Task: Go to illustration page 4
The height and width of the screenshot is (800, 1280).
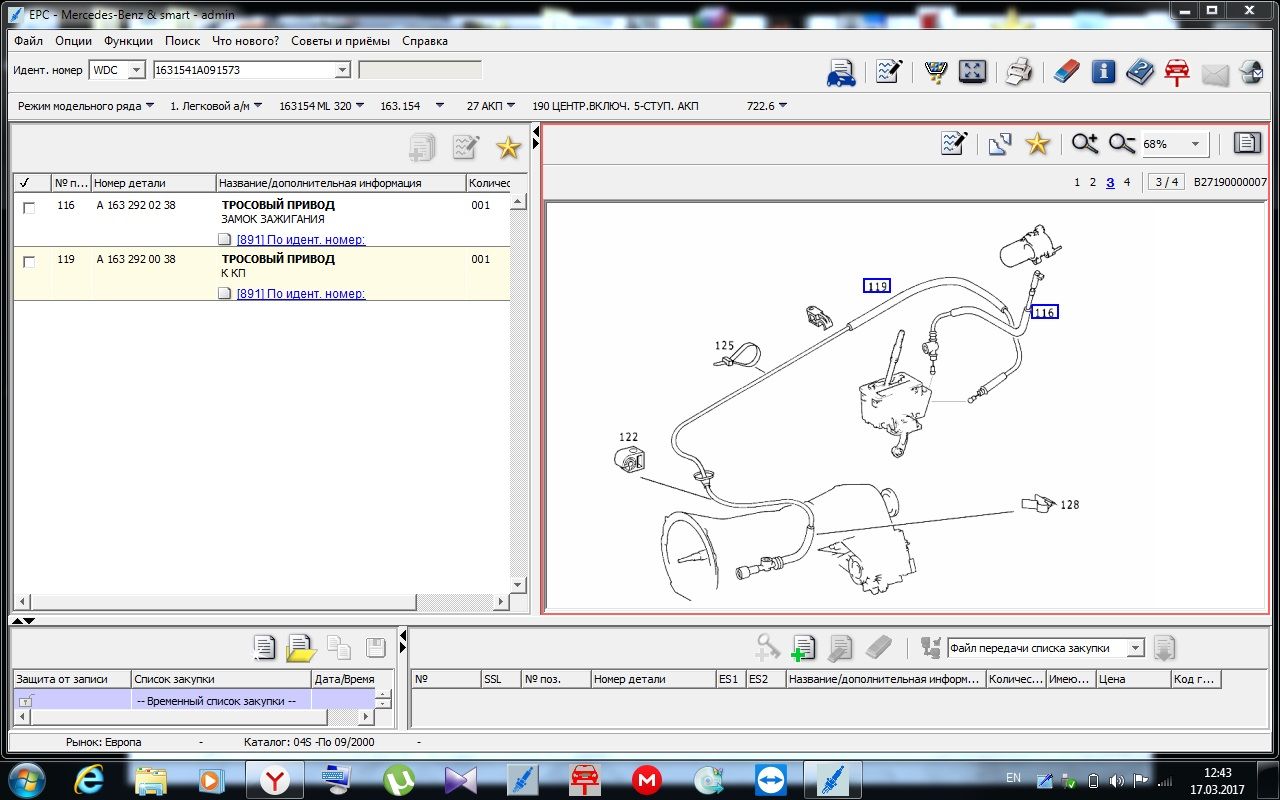Action: [x=1127, y=182]
